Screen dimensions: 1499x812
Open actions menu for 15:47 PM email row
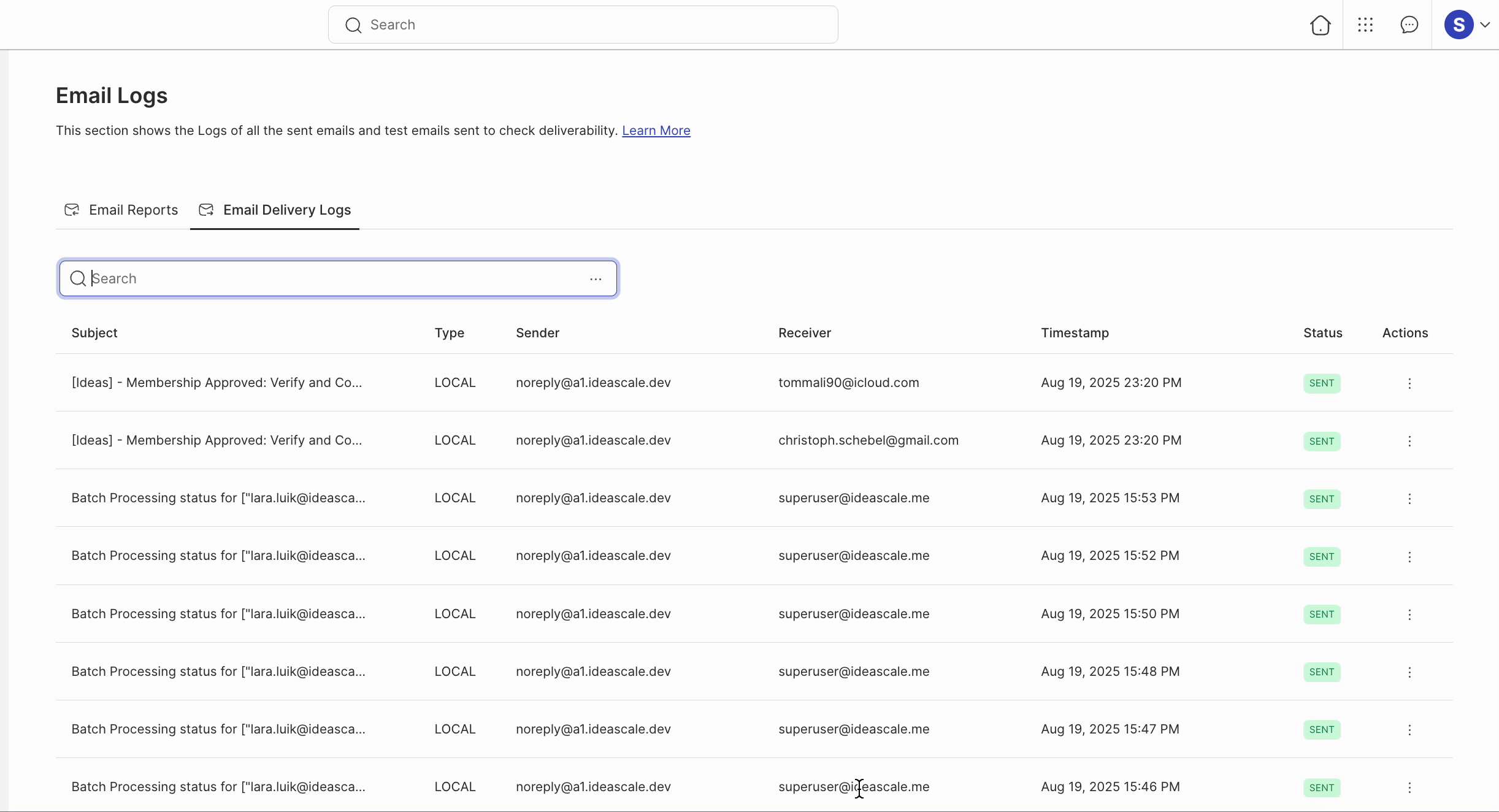pos(1409,730)
